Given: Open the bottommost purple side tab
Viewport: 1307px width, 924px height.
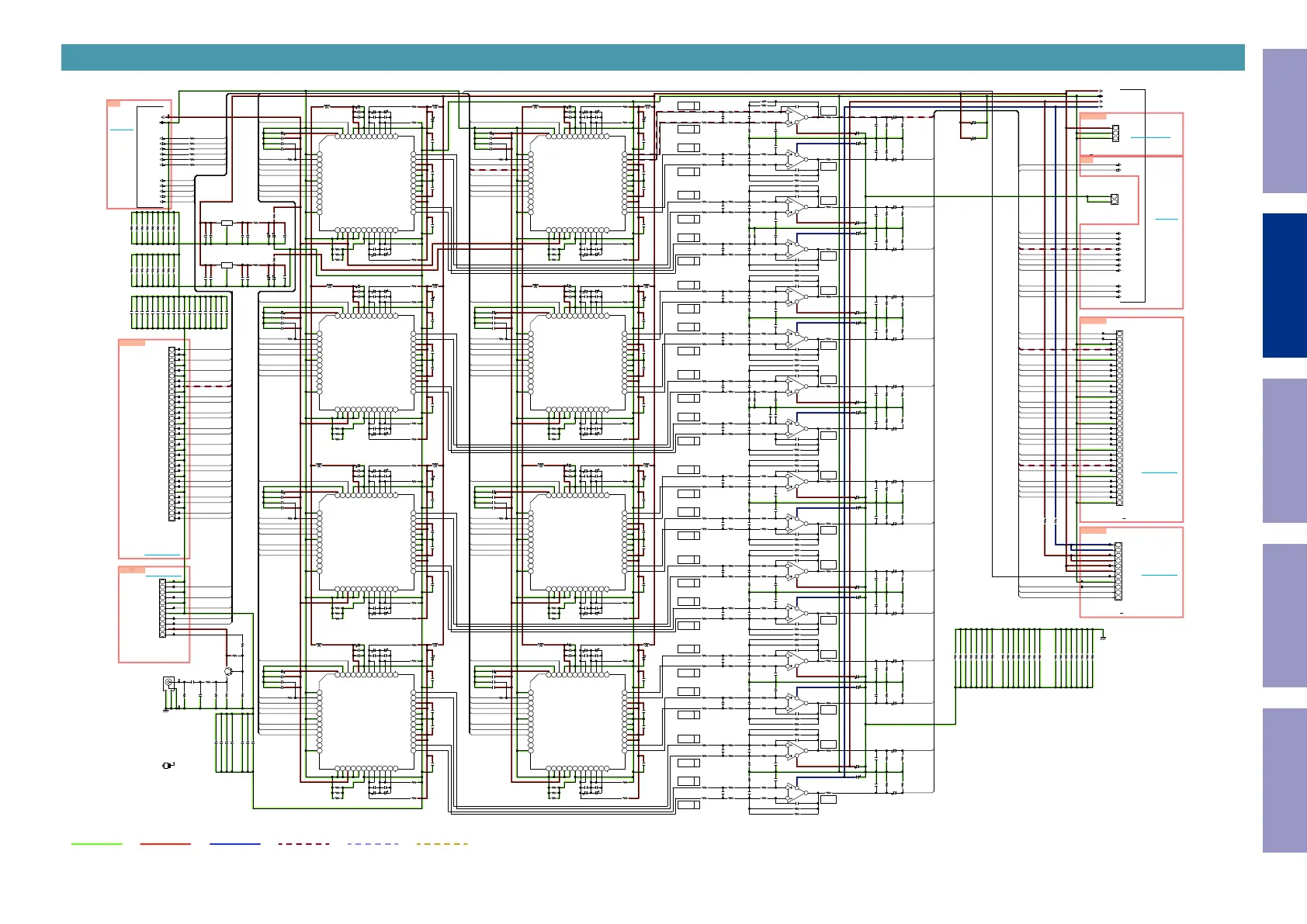Looking at the screenshot, I should [1284, 780].
